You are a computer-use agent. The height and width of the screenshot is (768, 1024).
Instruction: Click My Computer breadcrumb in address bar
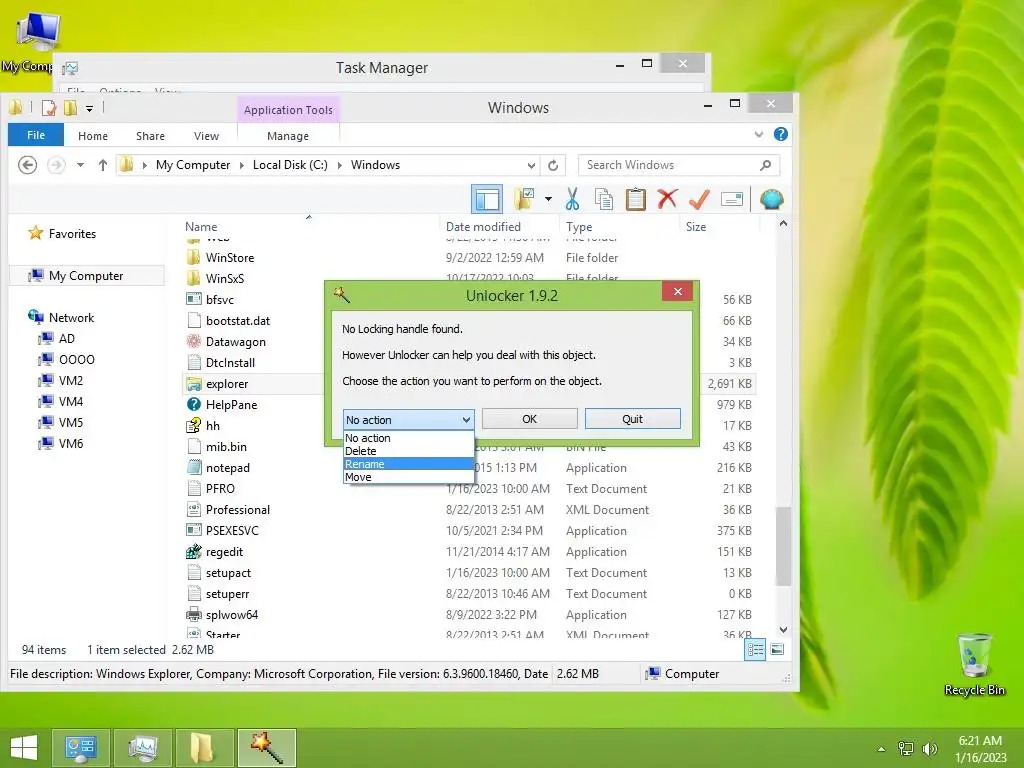click(x=193, y=165)
